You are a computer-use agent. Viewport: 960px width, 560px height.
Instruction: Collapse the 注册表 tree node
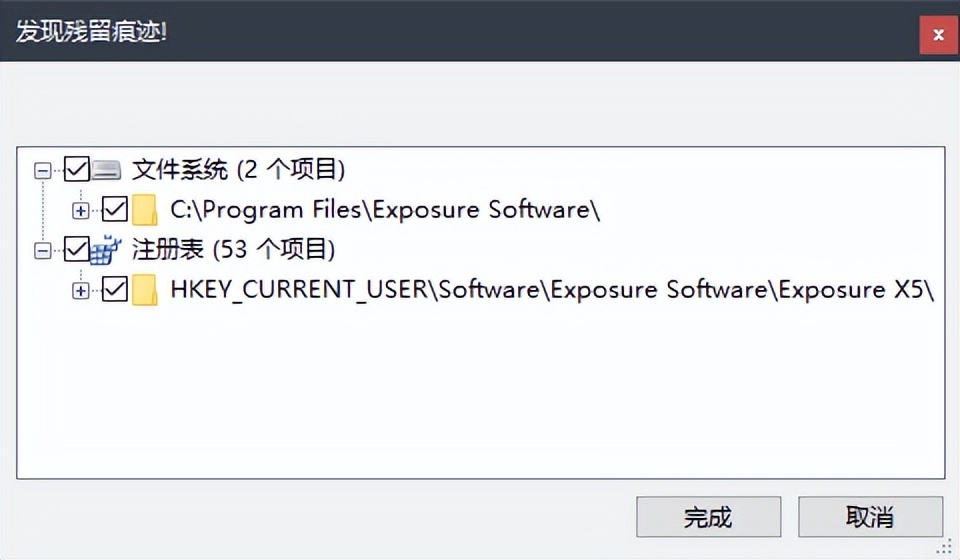tap(42, 250)
